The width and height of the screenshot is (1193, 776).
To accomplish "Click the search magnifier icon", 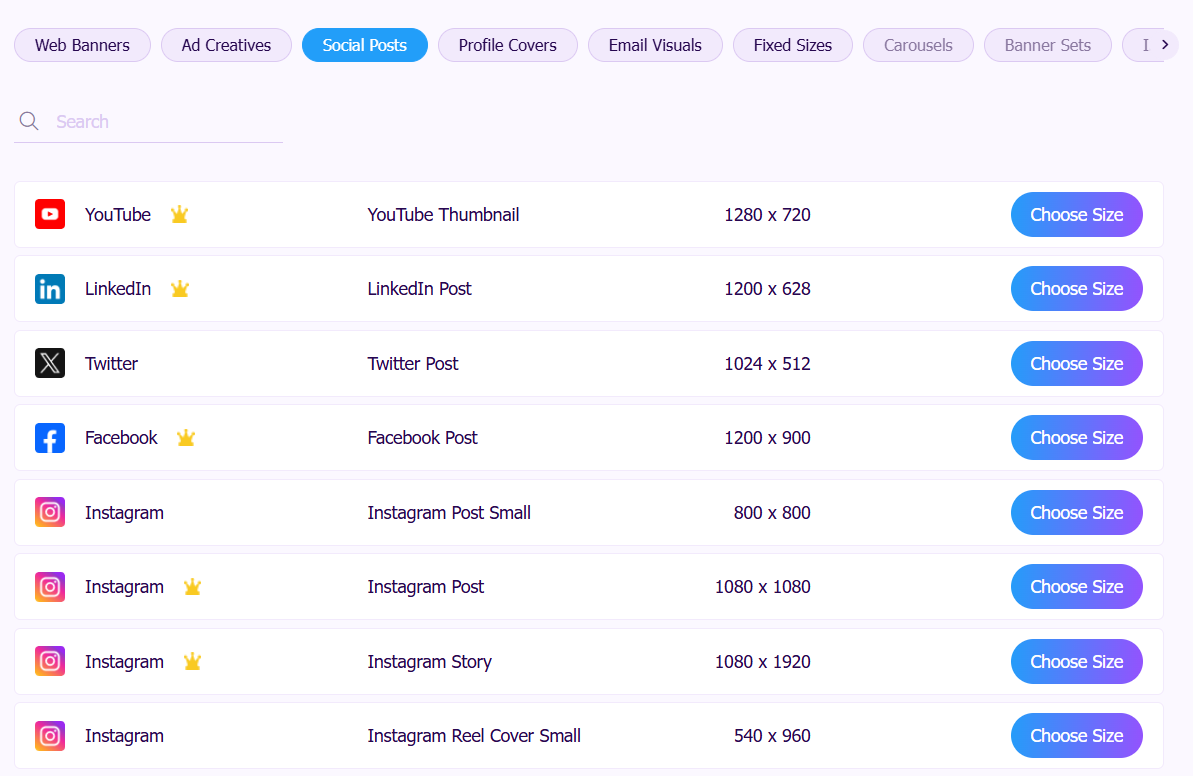I will [x=29, y=121].
